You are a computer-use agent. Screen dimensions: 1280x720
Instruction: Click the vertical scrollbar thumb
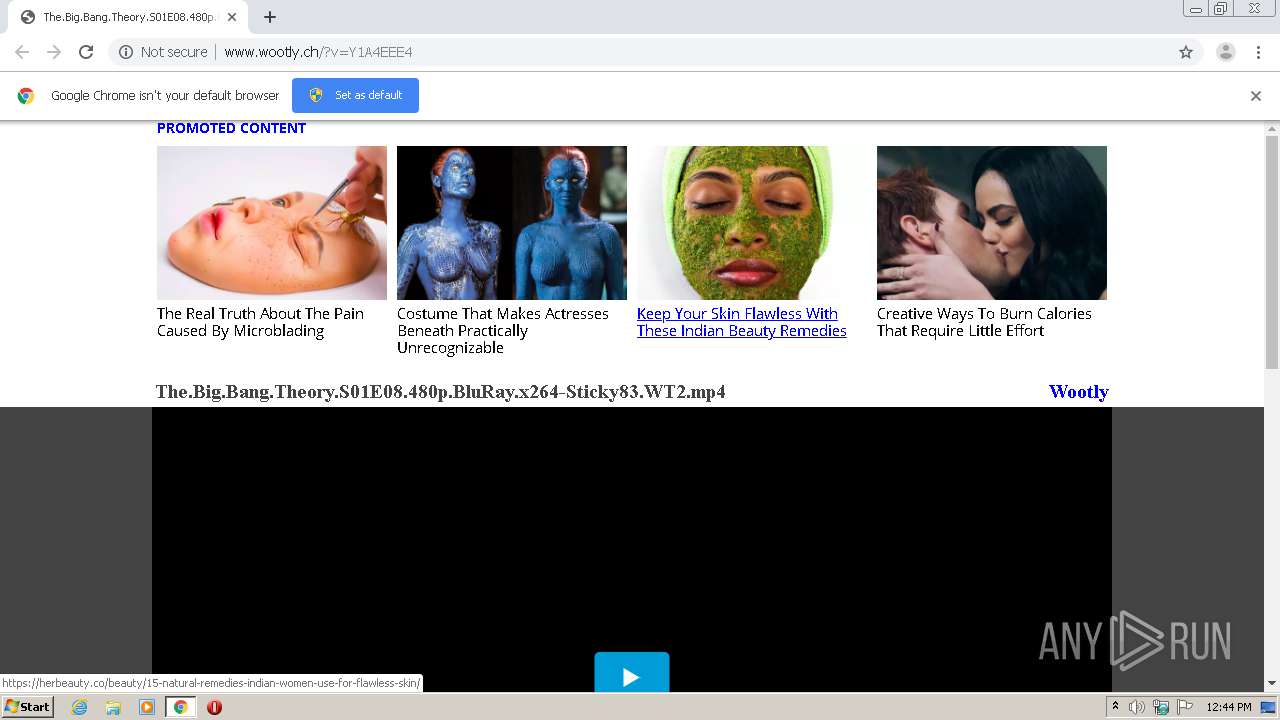tap(1272, 252)
